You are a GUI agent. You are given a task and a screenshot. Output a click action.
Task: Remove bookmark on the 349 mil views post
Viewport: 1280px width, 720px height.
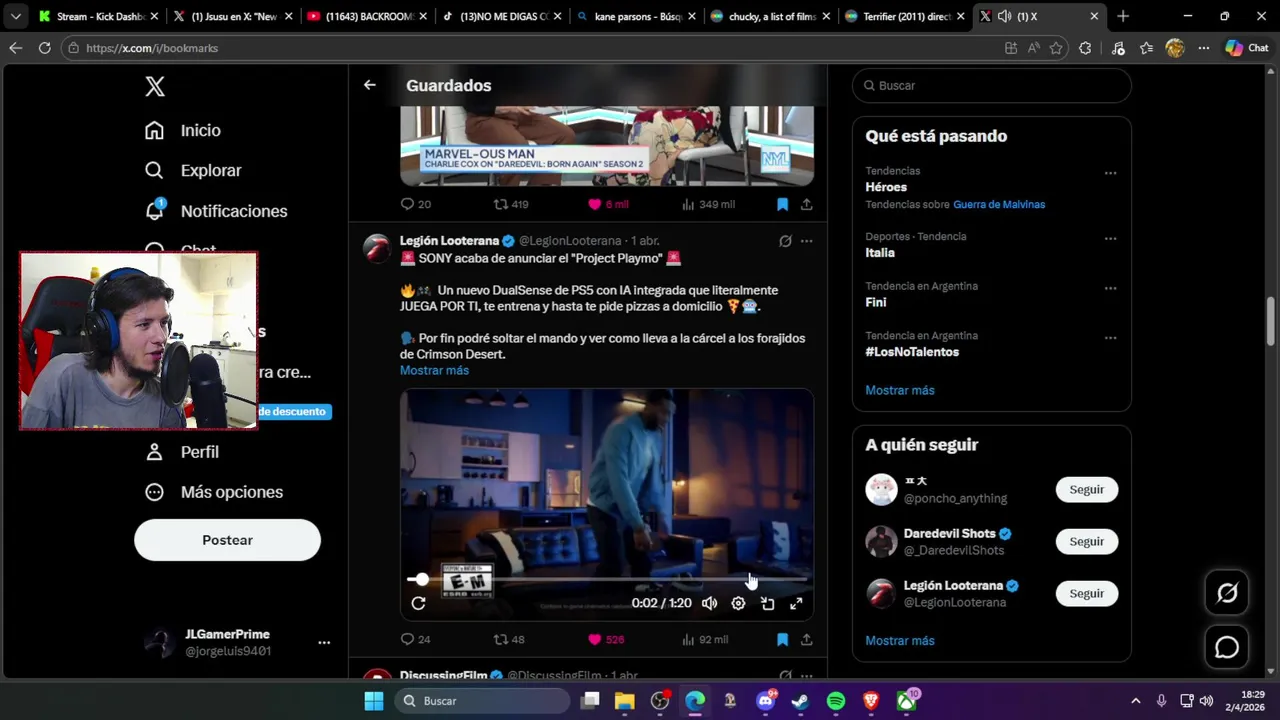[782, 204]
